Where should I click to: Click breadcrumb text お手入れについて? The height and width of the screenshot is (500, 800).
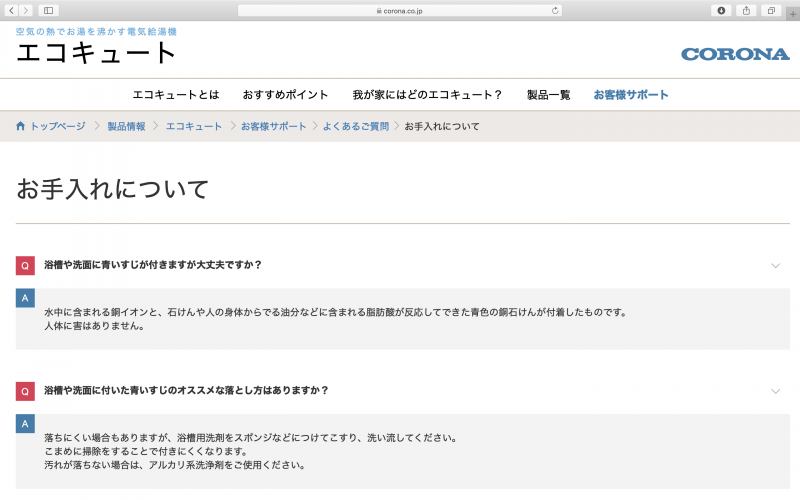442,126
